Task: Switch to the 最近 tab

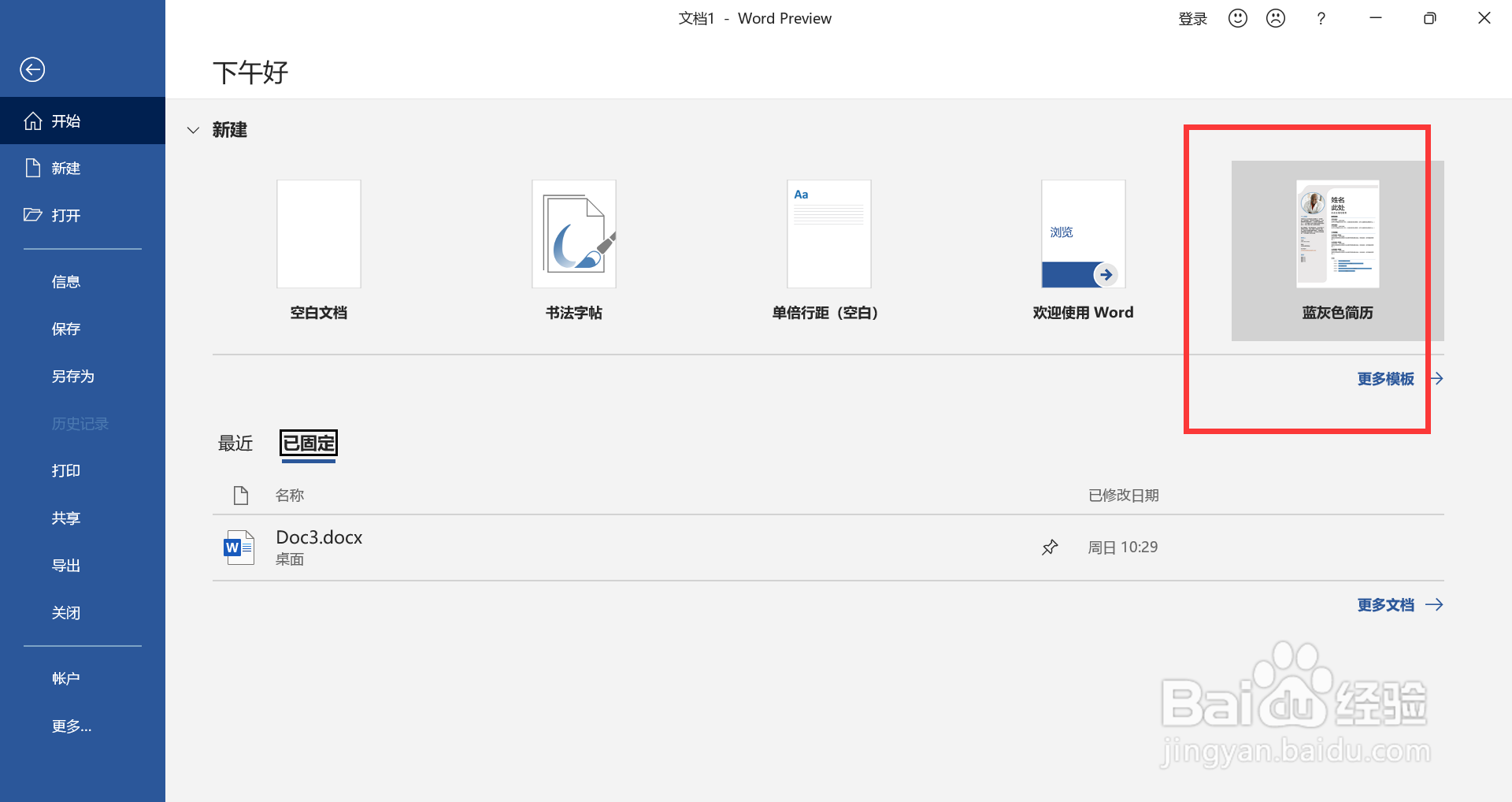Action: pyautogui.click(x=235, y=444)
